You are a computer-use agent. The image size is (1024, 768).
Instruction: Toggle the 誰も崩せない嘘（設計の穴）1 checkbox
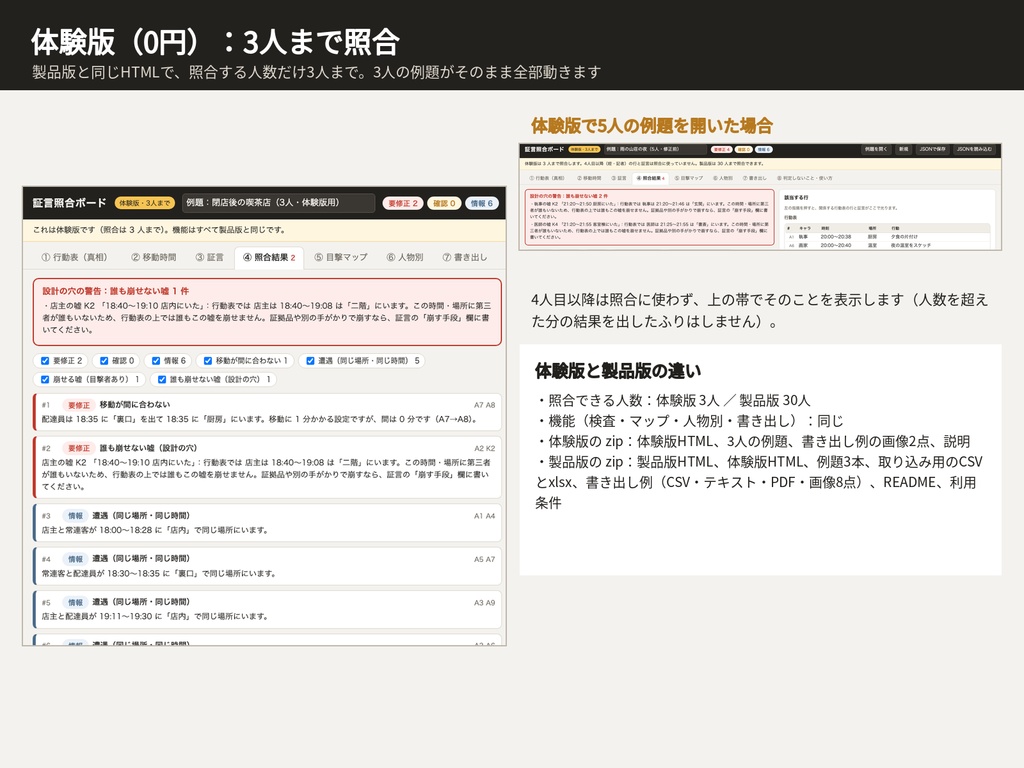[162, 379]
